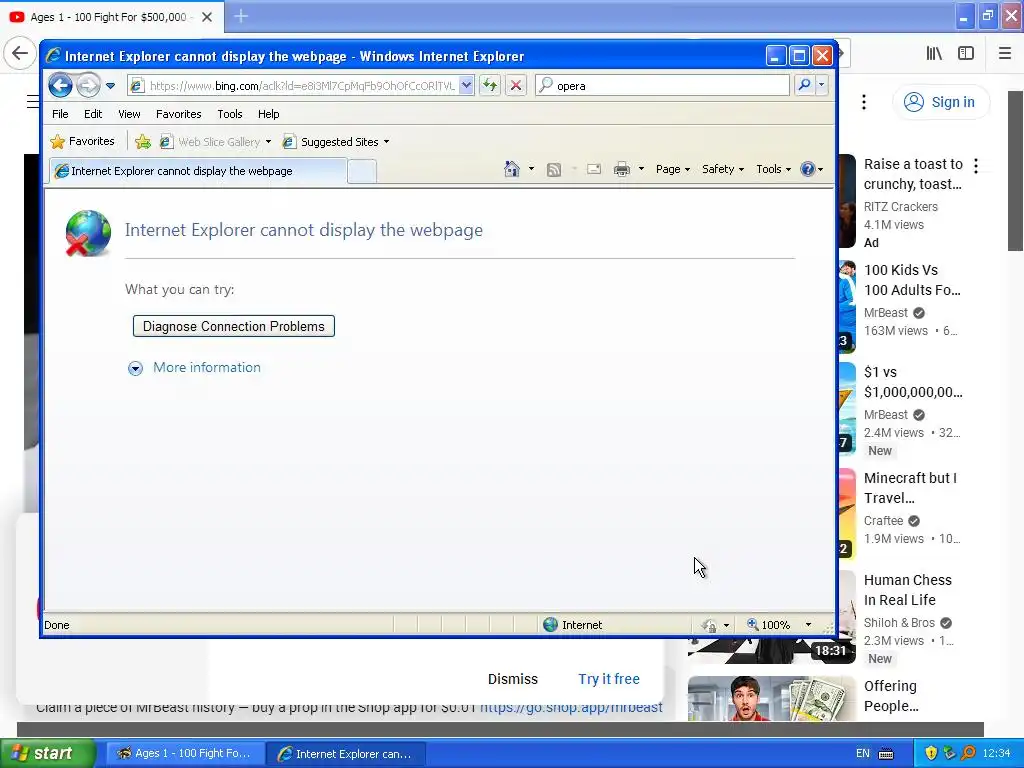Click Sign in on YouTube page
The image size is (1024, 768).
point(940,102)
